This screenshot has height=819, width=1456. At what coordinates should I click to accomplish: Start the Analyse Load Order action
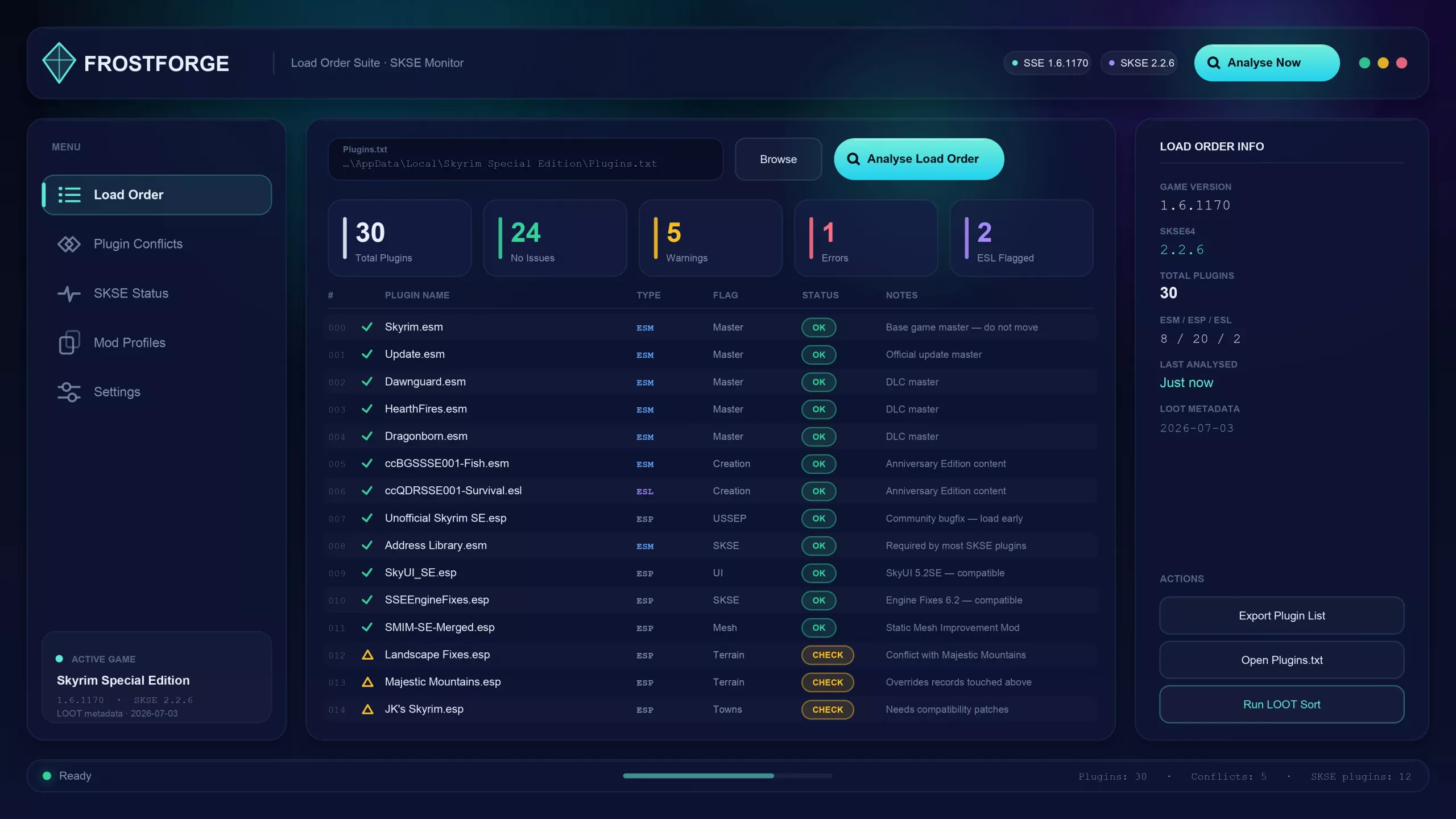[919, 159]
